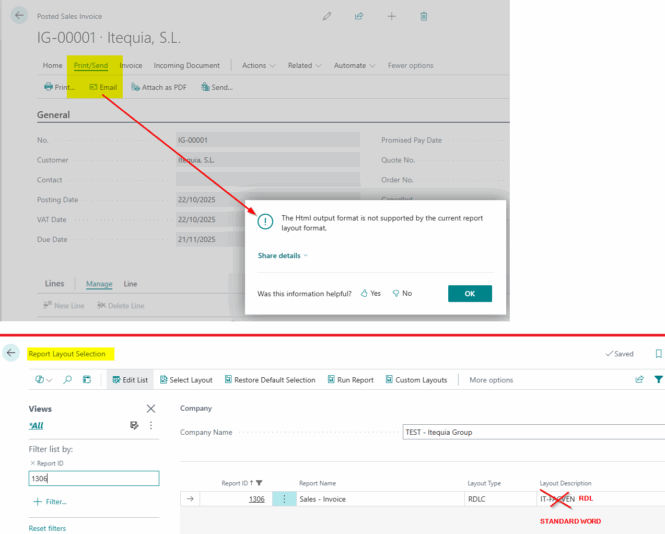
Task: Click the Reset filters link
Action: pyautogui.click(x=47, y=528)
